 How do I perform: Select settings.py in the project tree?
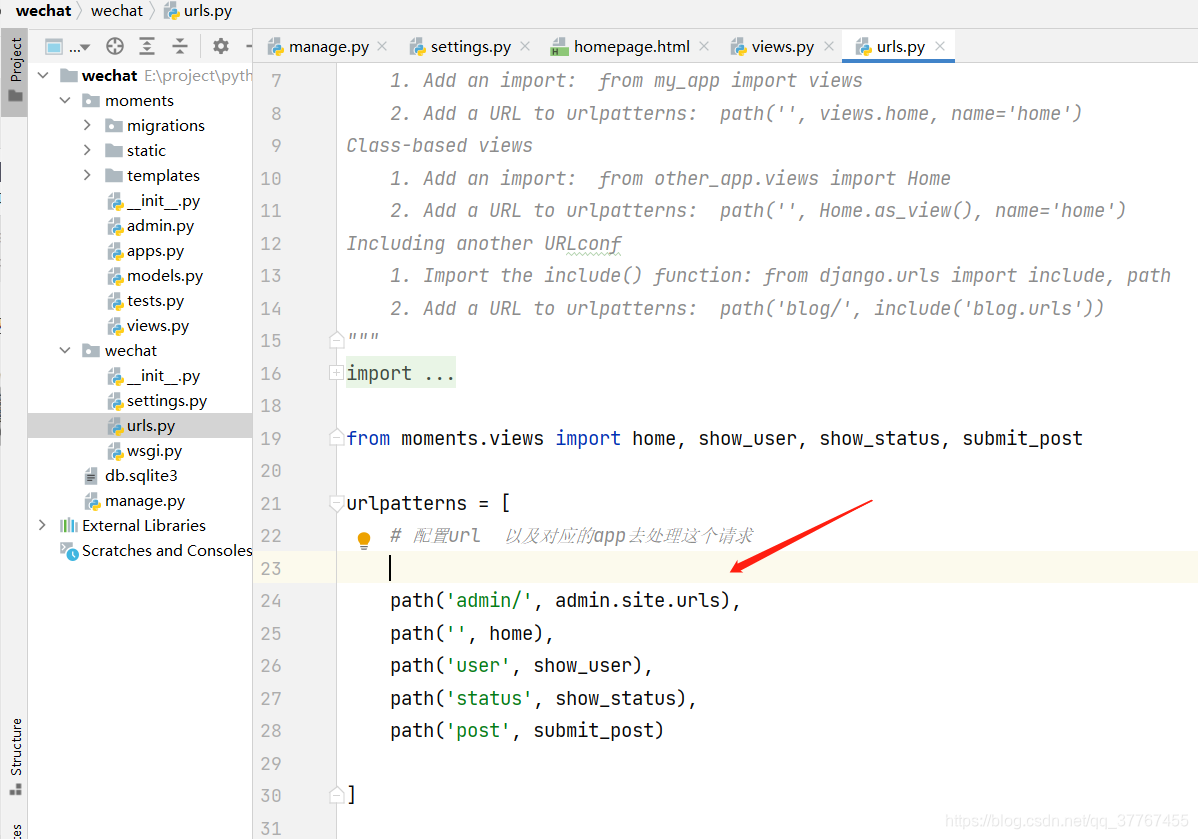167,400
